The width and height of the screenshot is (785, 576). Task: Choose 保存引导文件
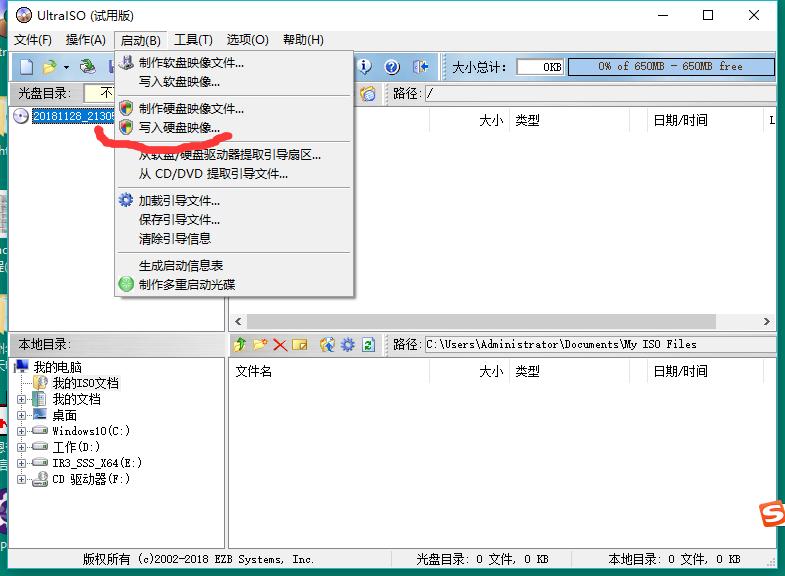(x=234, y=220)
